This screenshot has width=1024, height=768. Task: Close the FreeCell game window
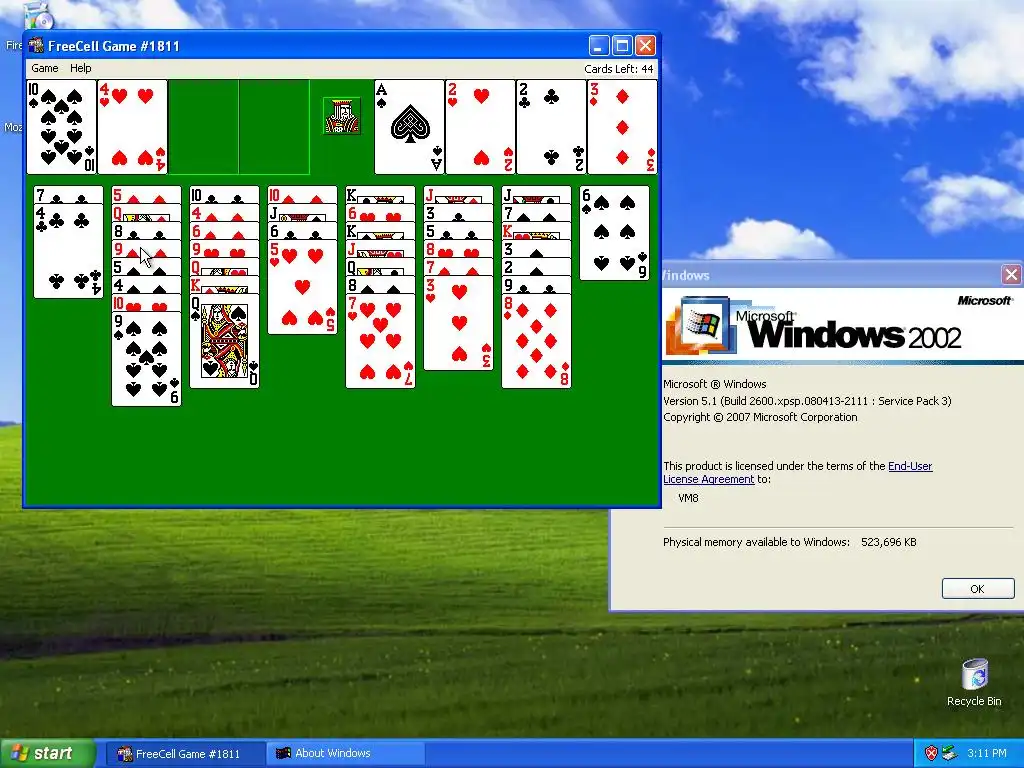[645, 46]
